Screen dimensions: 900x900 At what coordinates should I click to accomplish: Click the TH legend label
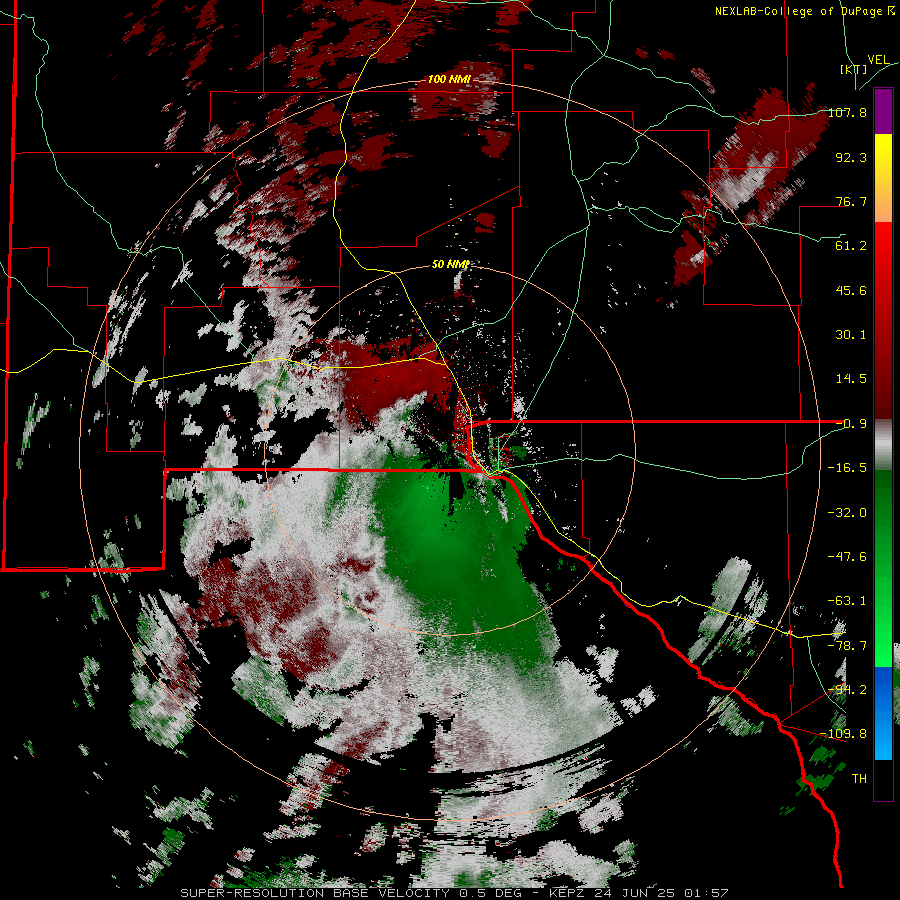[859, 779]
